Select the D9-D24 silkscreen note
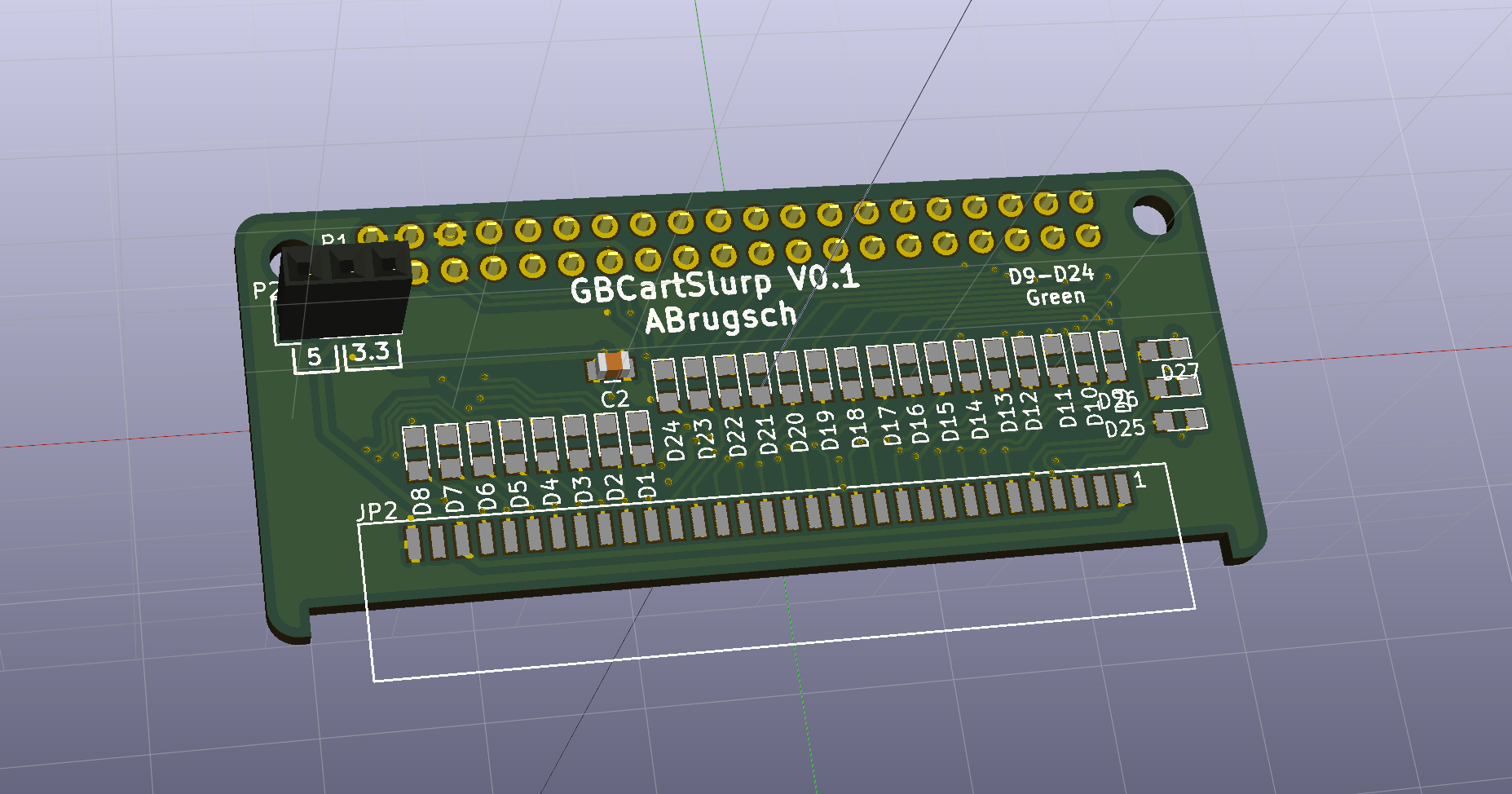1512x794 pixels. pos(1051,274)
